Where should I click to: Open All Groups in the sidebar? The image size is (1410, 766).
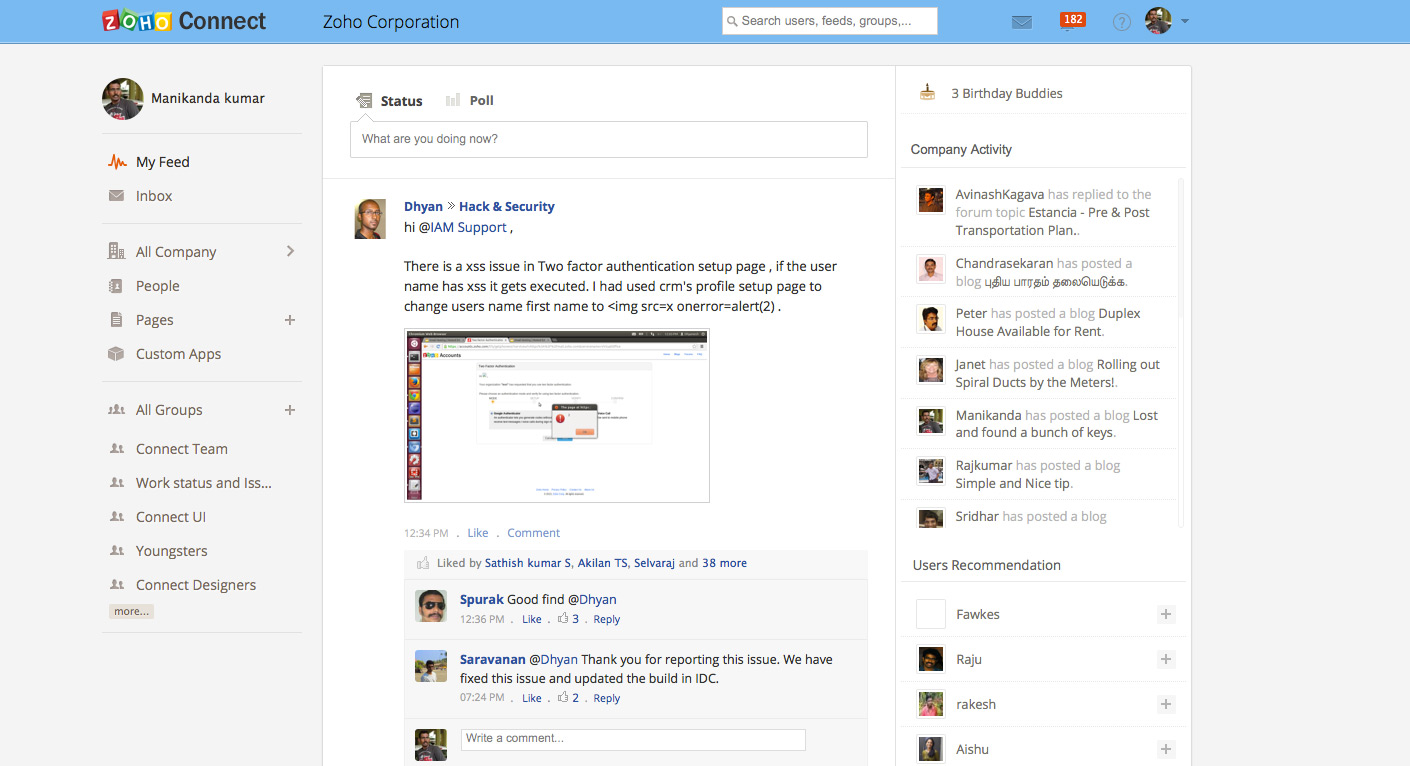point(169,410)
